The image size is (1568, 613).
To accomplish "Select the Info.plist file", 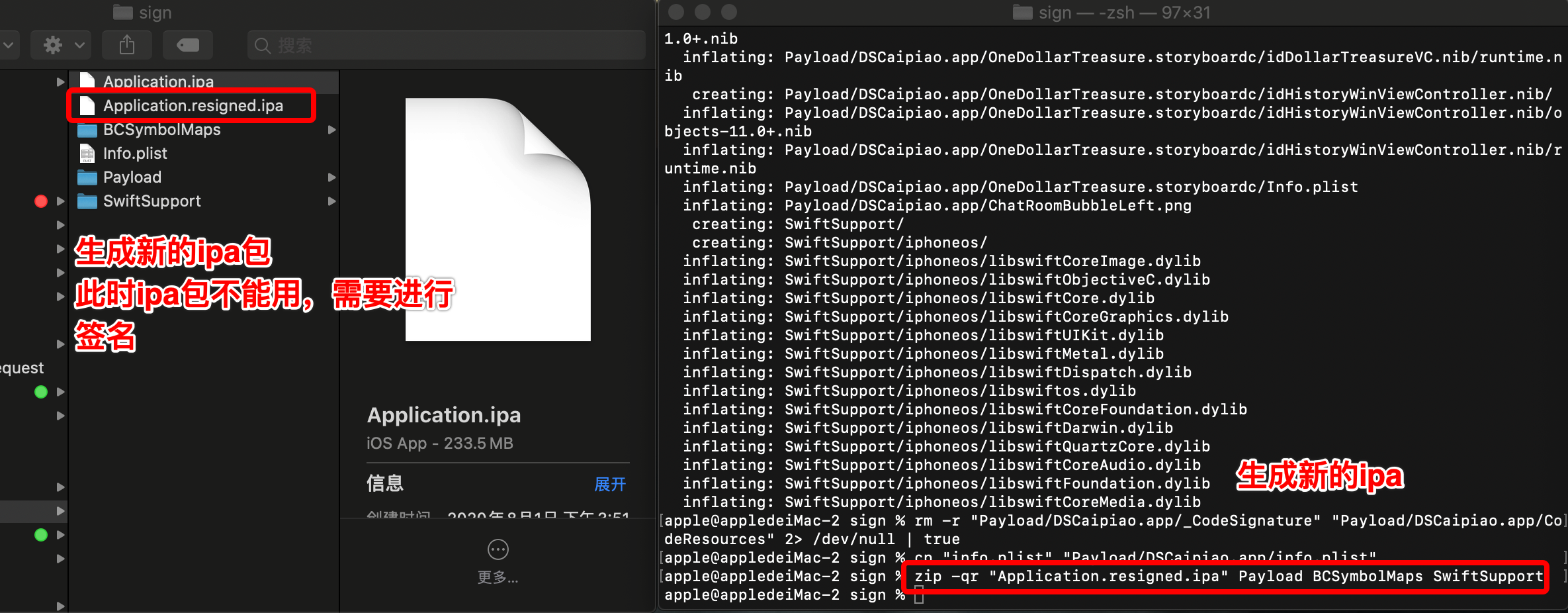I will click(x=204, y=153).
